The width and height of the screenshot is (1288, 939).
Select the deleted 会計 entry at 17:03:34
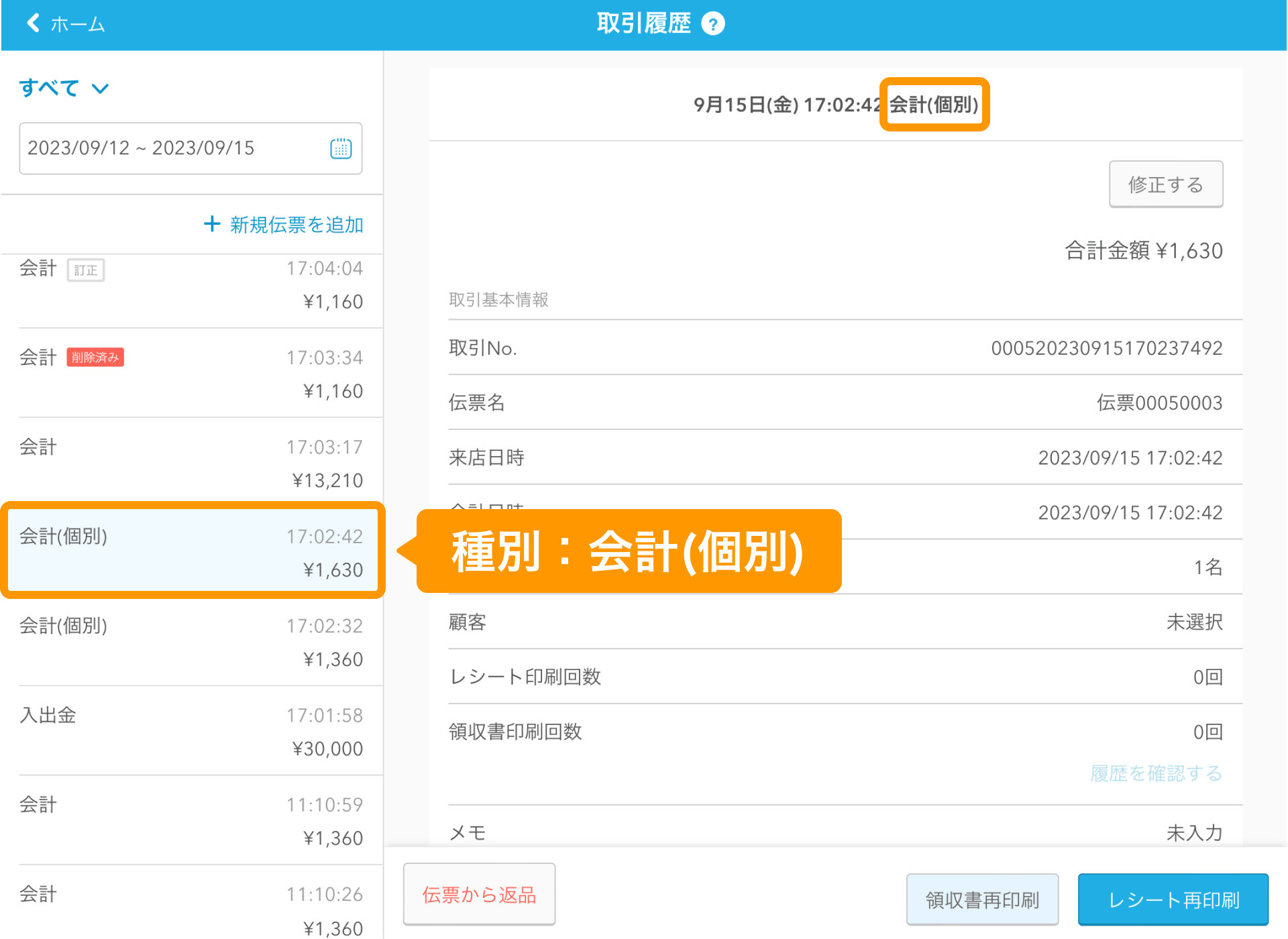tap(191, 374)
